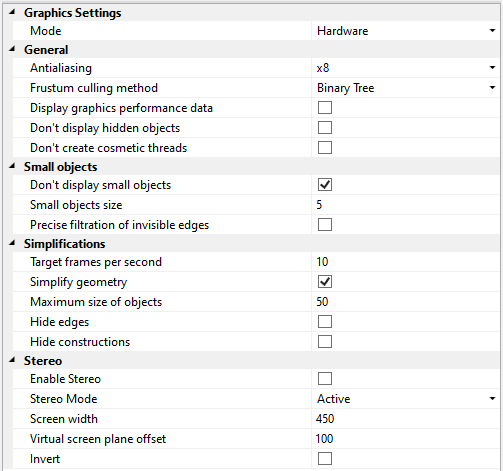Enable Precise filtration of invisible edges

pyautogui.click(x=325, y=225)
